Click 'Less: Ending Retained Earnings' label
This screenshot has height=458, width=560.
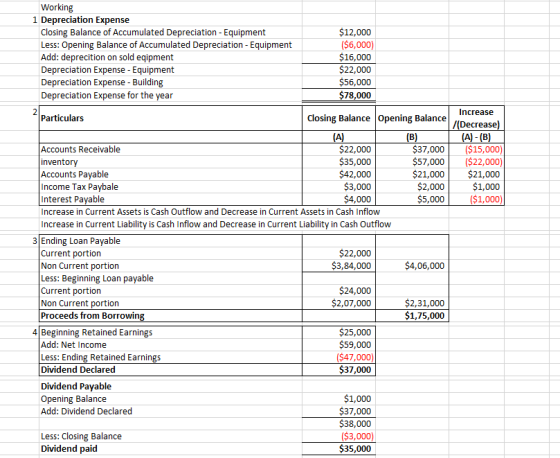101,358
